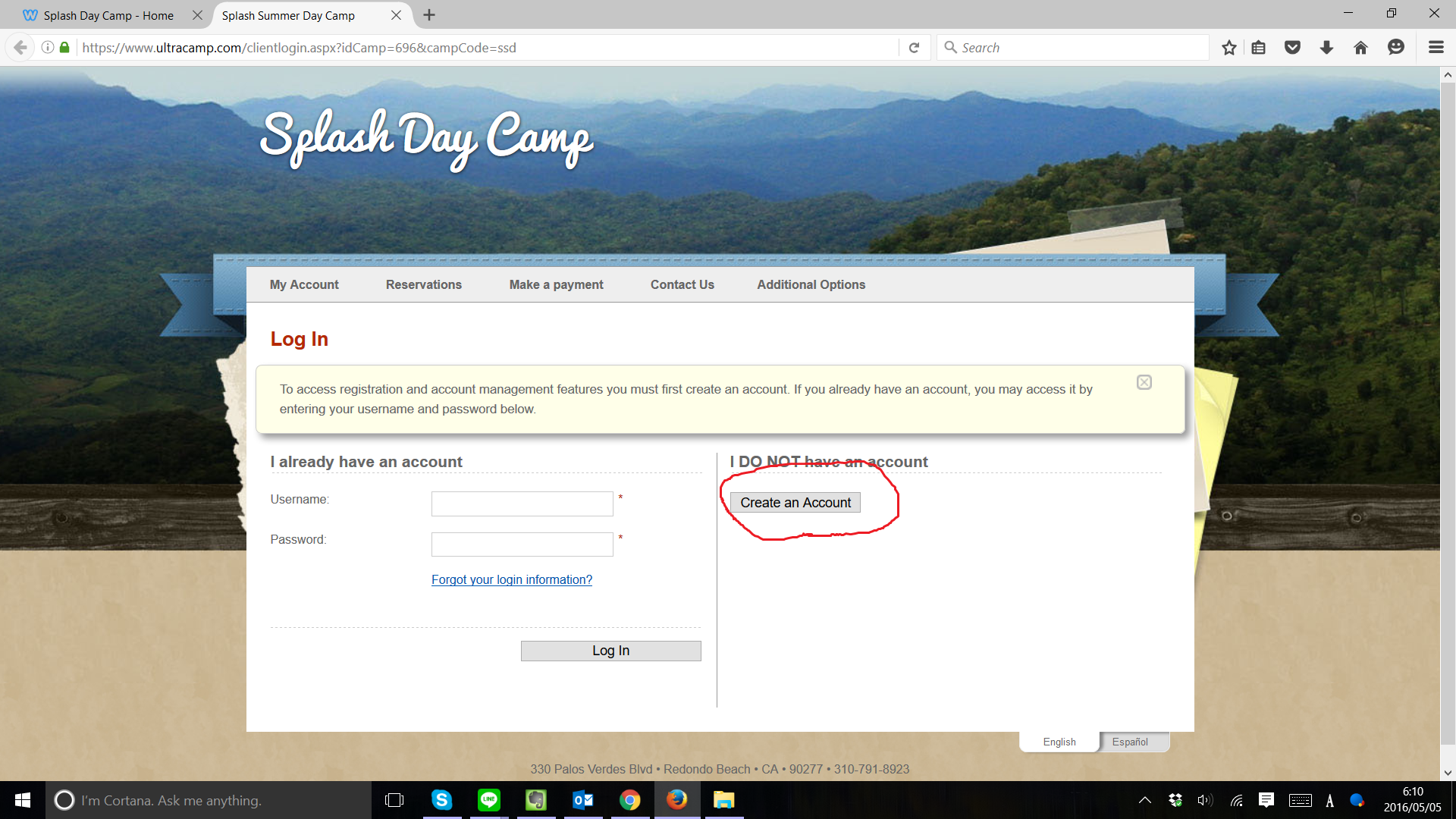The width and height of the screenshot is (1456, 819).
Task: Show bookmarks library list icon
Action: pyautogui.click(x=1258, y=48)
